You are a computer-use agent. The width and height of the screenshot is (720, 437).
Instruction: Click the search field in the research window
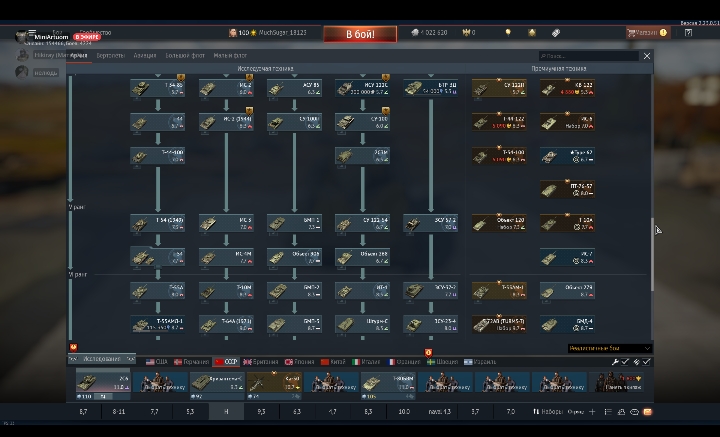(x=589, y=56)
